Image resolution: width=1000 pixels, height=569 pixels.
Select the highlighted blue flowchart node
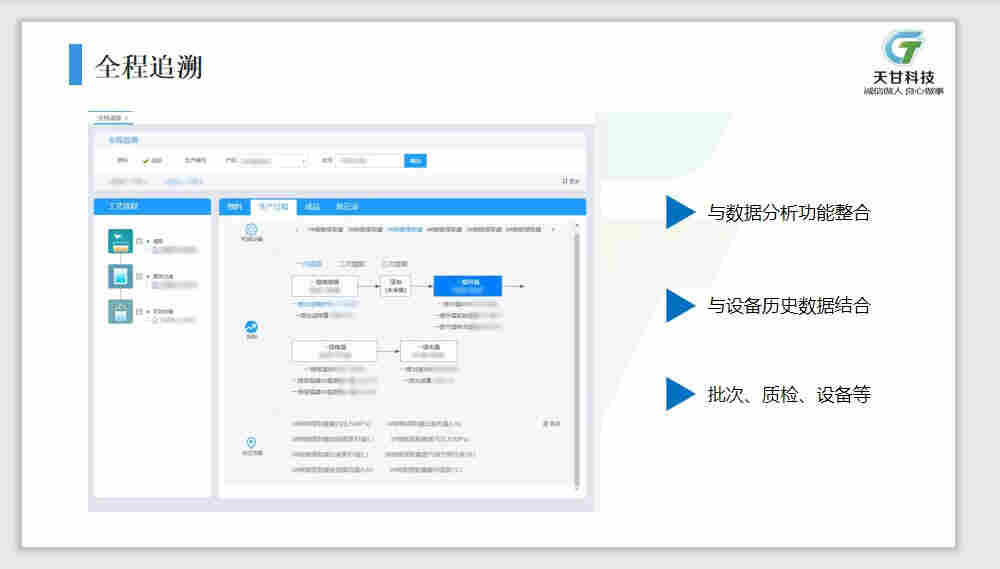467,286
